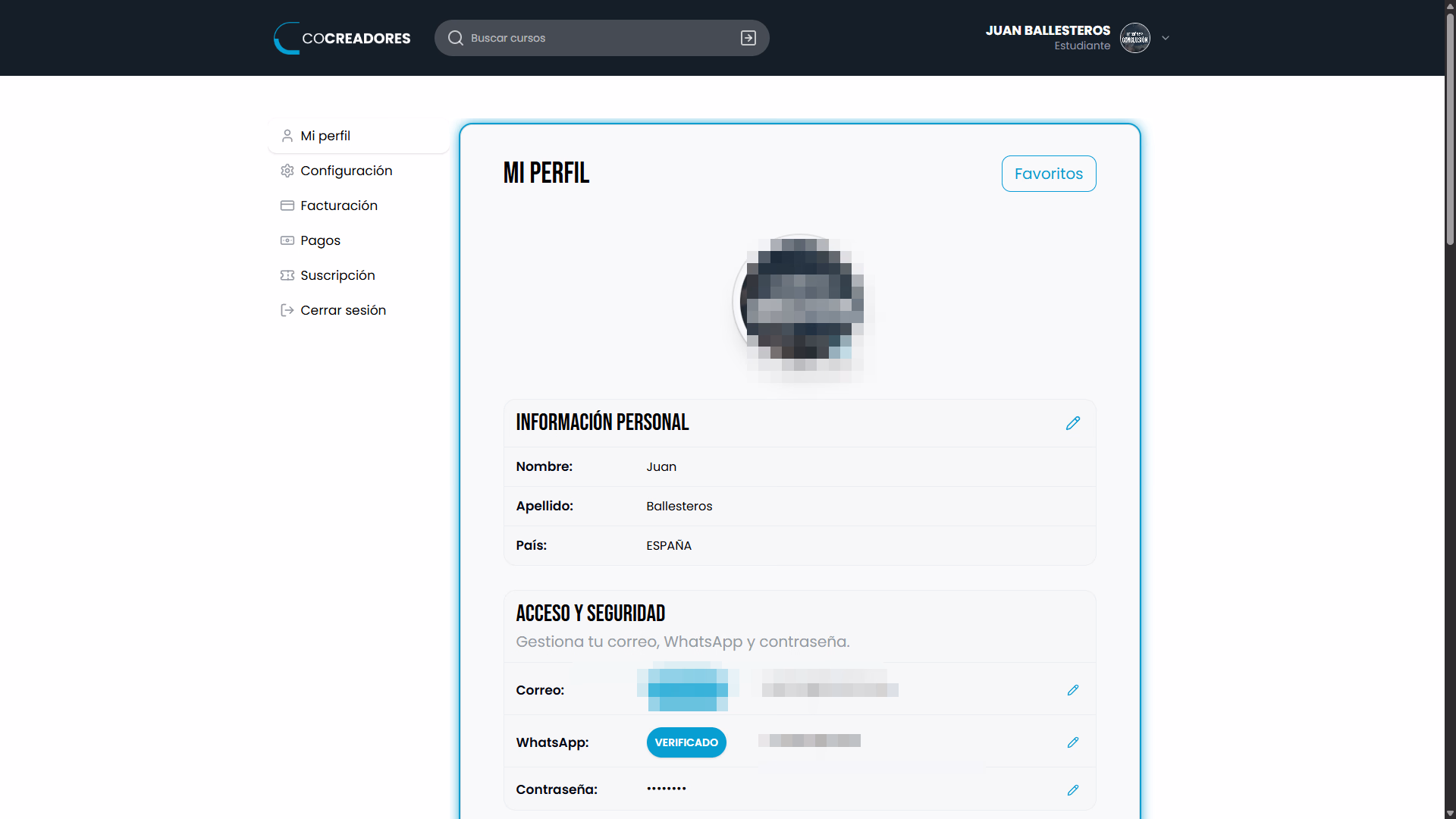Click the CoCreadores logo
Image resolution: width=1456 pixels, height=819 pixels.
tap(342, 38)
